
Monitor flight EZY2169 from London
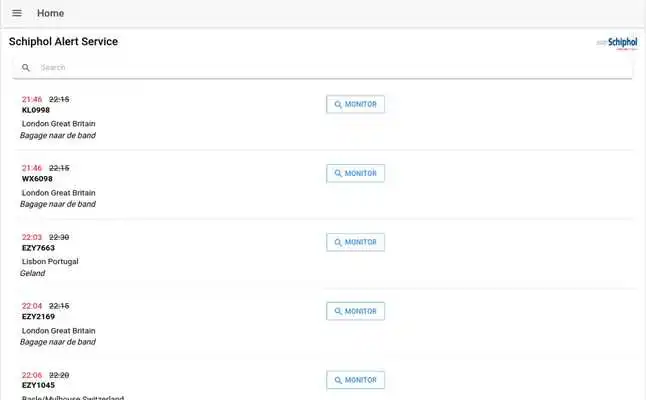356,311
